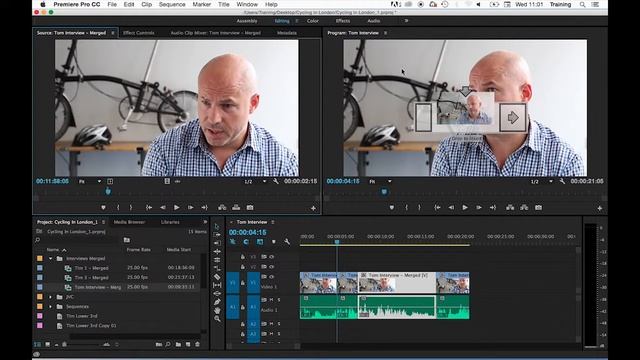Open Source monitor settings wrench
Image resolution: width=640 pixels, height=360 pixels.
click(276, 181)
